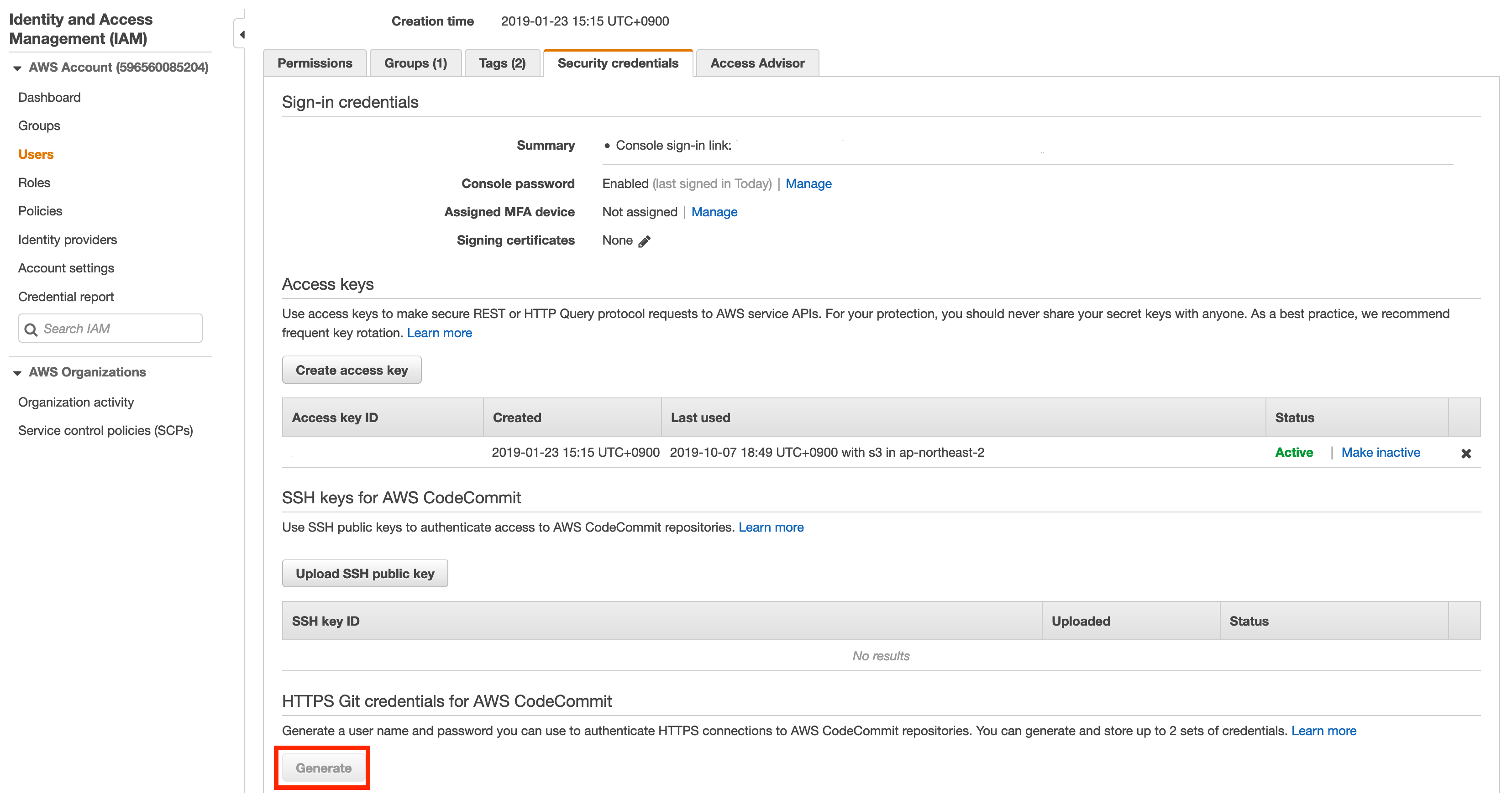The width and height of the screenshot is (1512, 794).
Task: Click the created date 2019-01-23 15:15 in table
Action: click(575, 453)
